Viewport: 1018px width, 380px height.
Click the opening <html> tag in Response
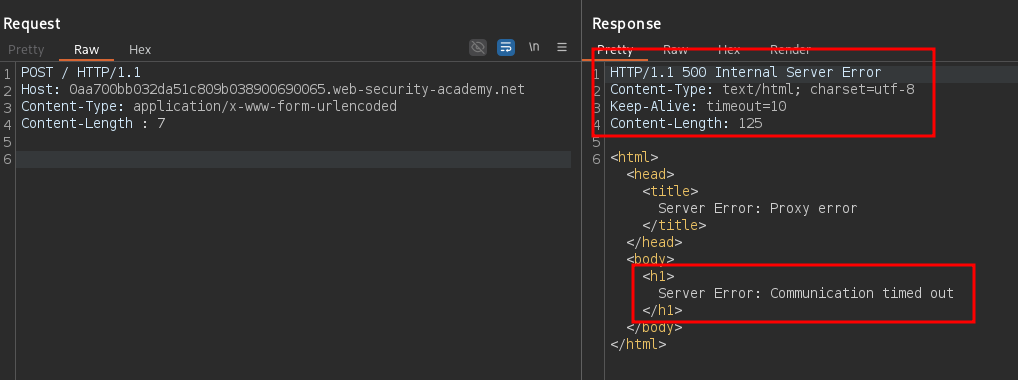634,157
